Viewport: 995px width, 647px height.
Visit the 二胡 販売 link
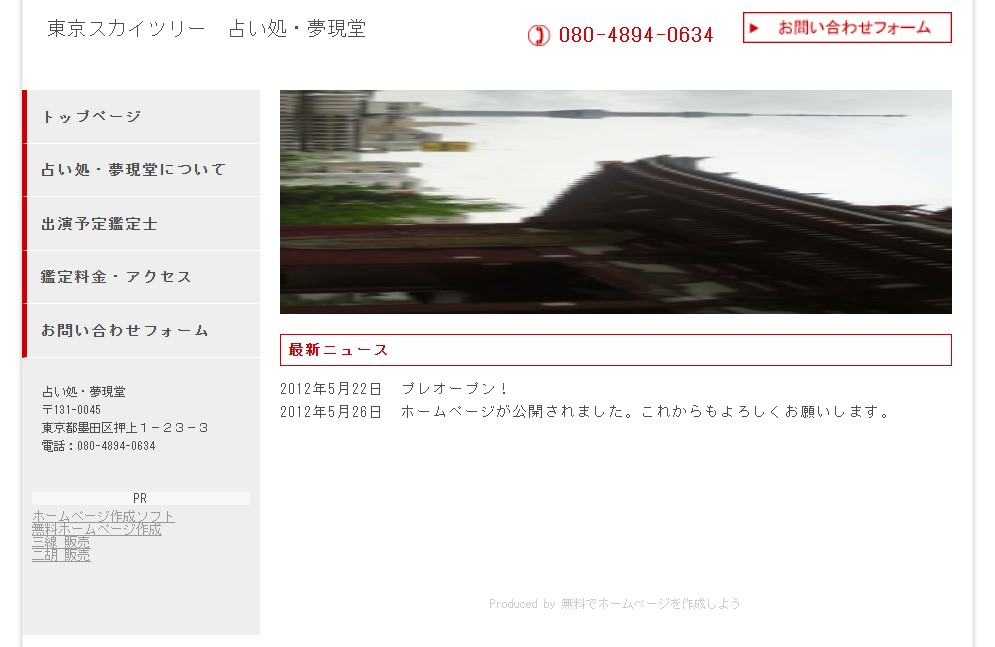point(61,555)
